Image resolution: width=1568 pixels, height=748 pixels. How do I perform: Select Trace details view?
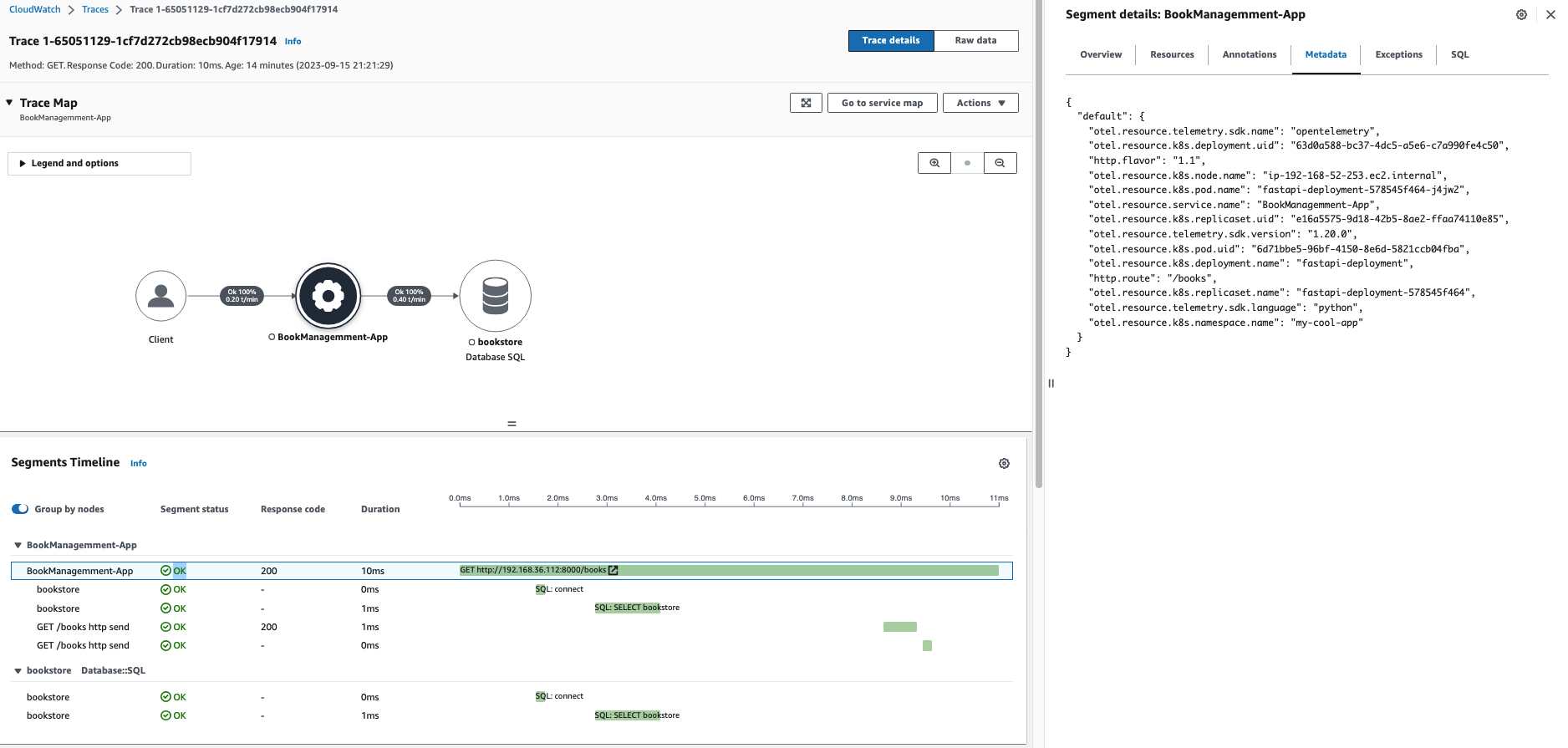[891, 40]
